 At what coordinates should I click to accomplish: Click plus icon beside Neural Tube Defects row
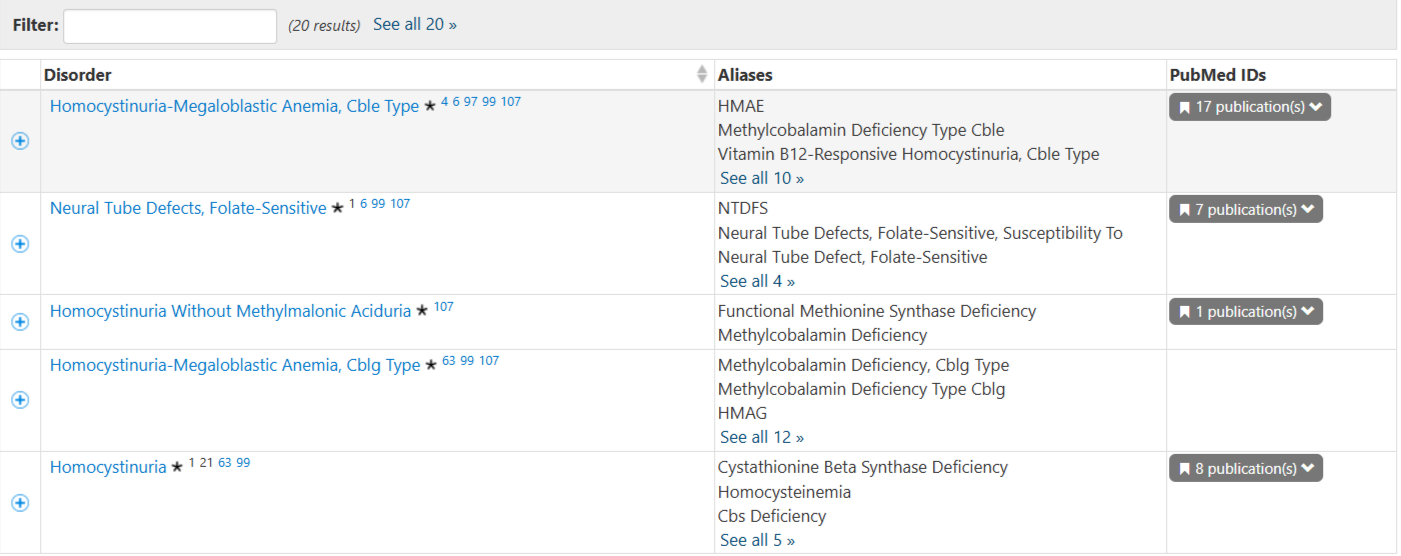pyautogui.click(x=20, y=244)
